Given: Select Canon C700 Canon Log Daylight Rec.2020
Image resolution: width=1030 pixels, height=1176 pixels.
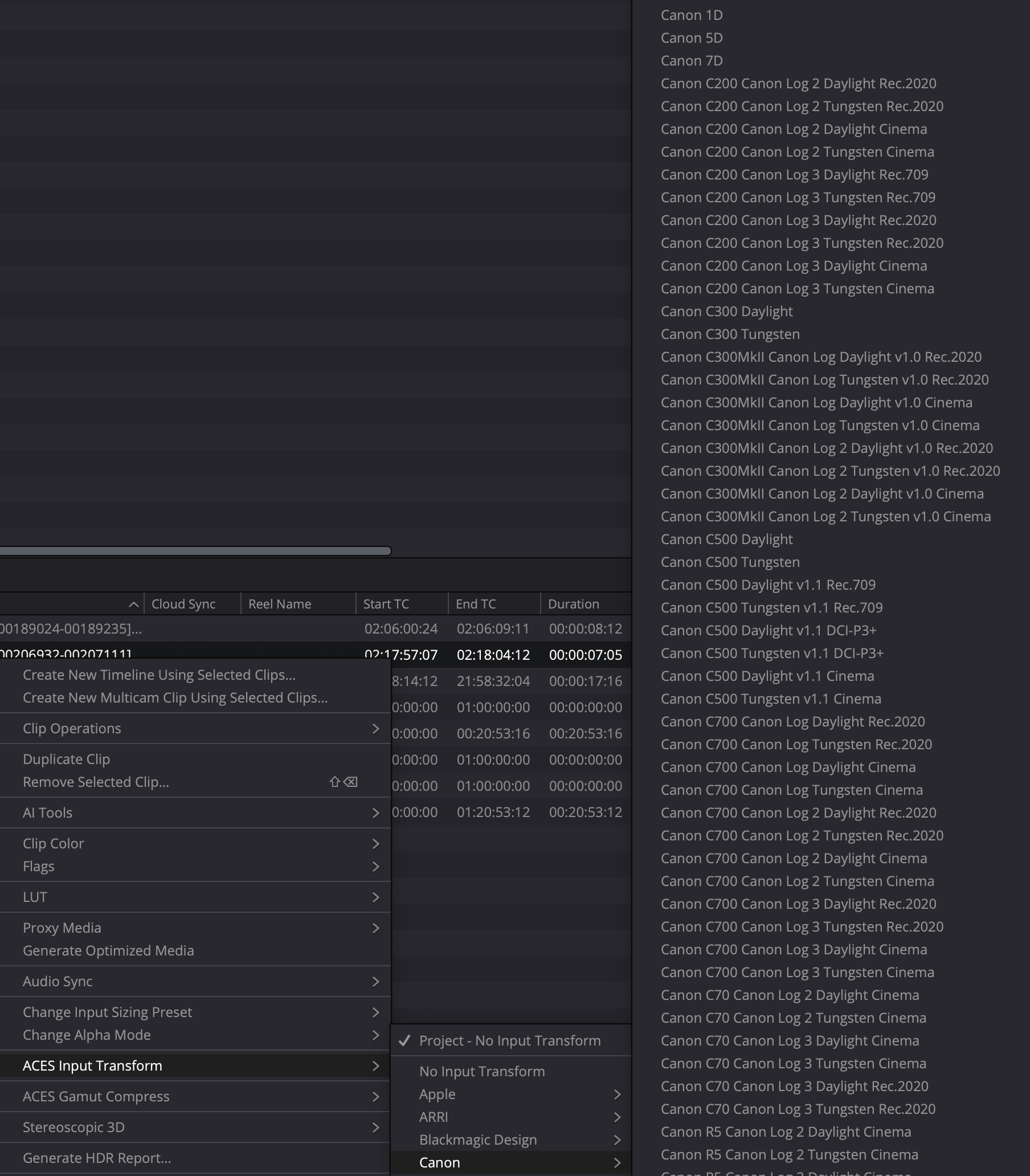Looking at the screenshot, I should point(792,721).
